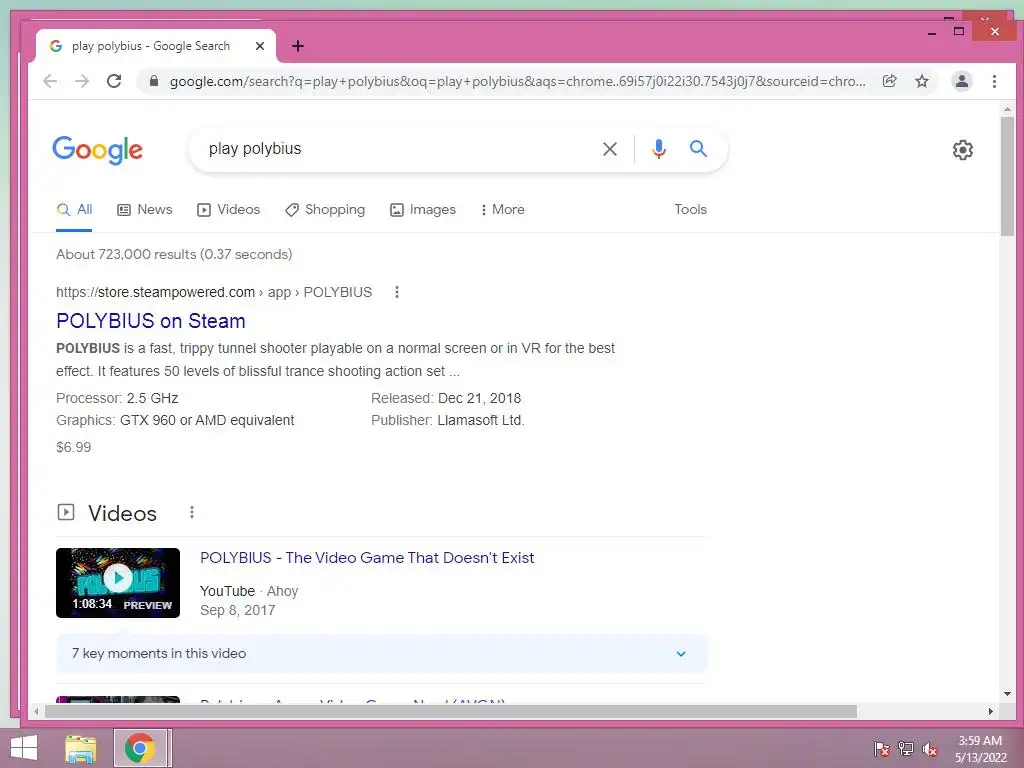The width and height of the screenshot is (1024, 768).
Task: Open the Videos section three-dot options
Action: [191, 513]
